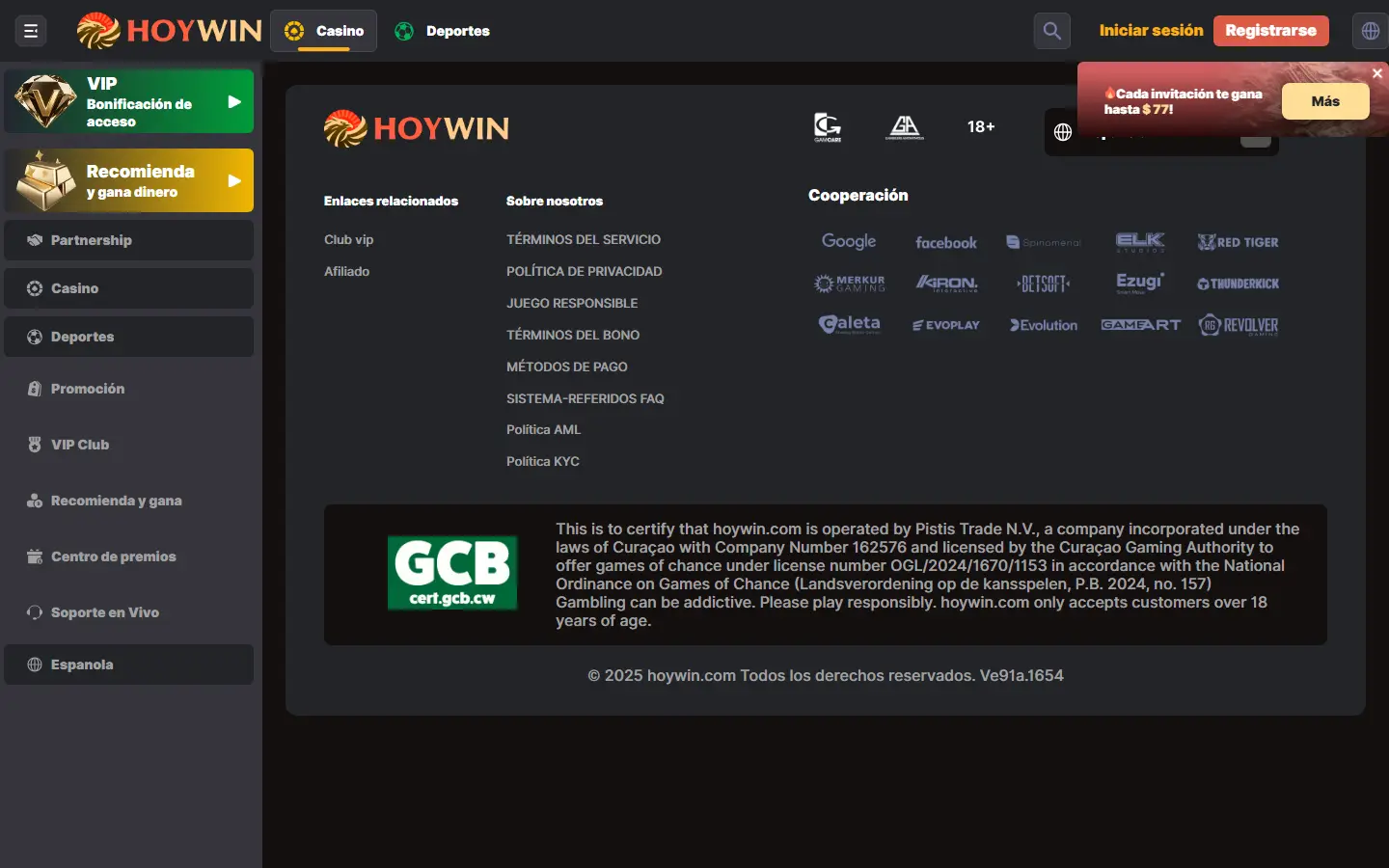1389x868 pixels.
Task: Switch to the Casino tab in header
Action: click(x=324, y=31)
